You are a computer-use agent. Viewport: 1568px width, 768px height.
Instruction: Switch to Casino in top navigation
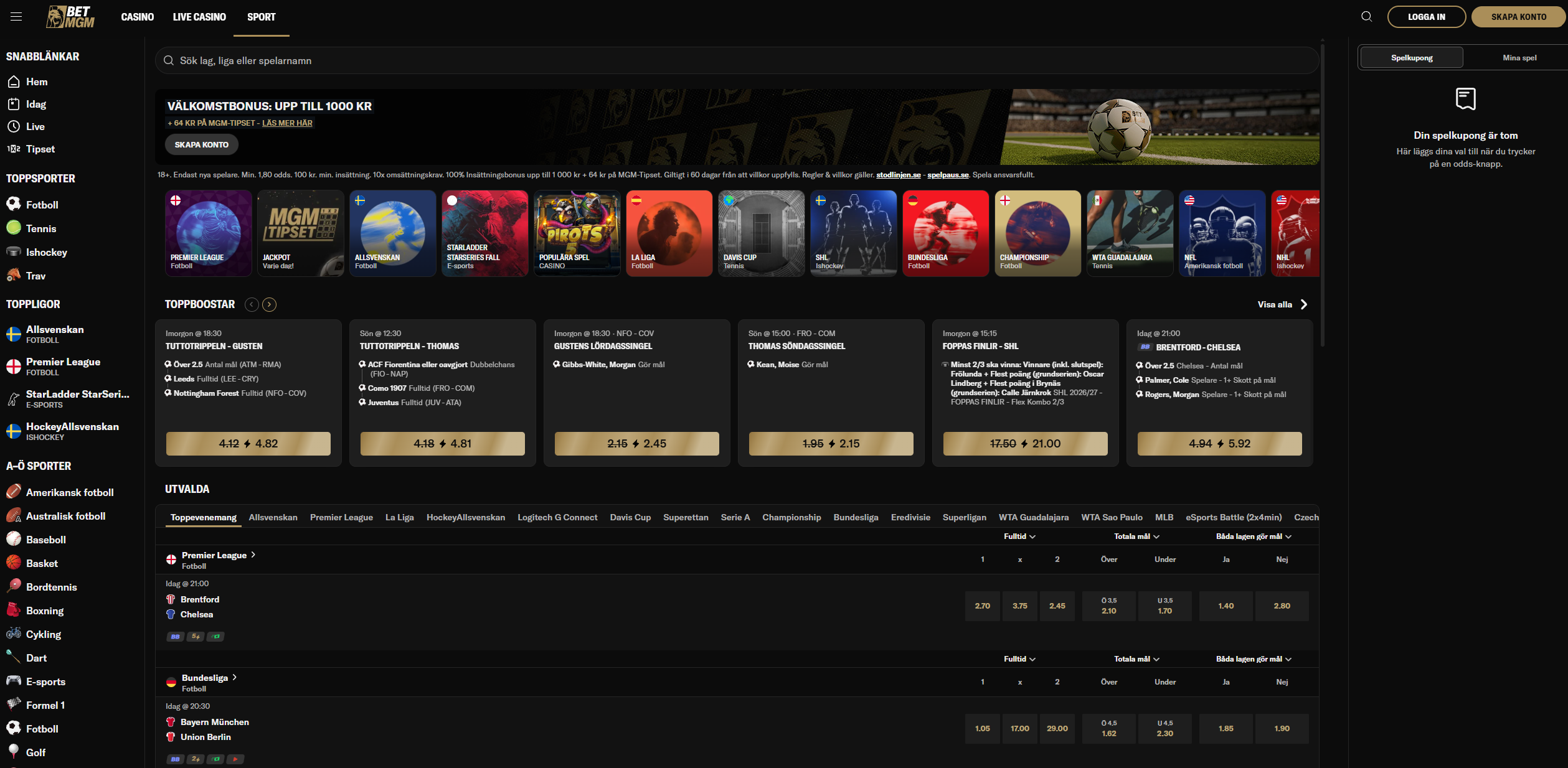point(137,17)
